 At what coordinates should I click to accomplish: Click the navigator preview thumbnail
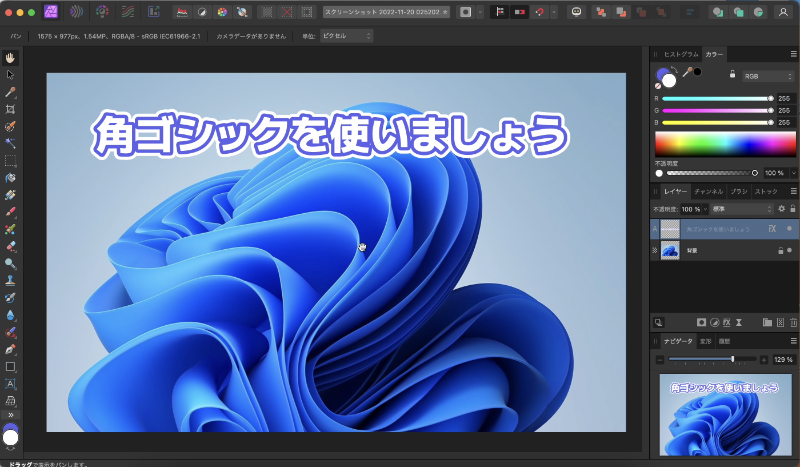point(725,414)
